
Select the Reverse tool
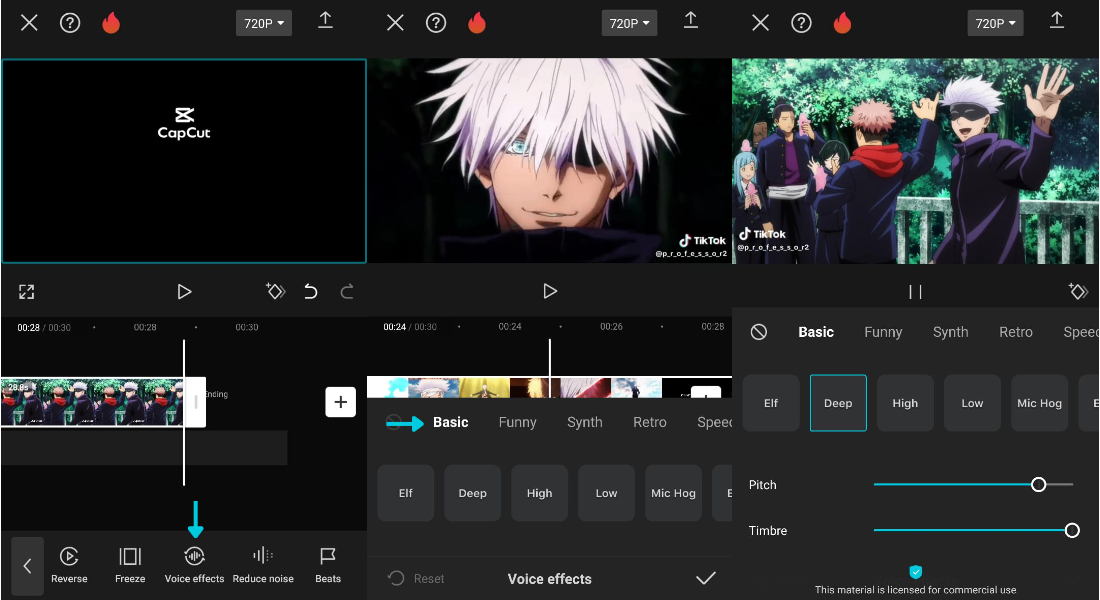[69, 565]
